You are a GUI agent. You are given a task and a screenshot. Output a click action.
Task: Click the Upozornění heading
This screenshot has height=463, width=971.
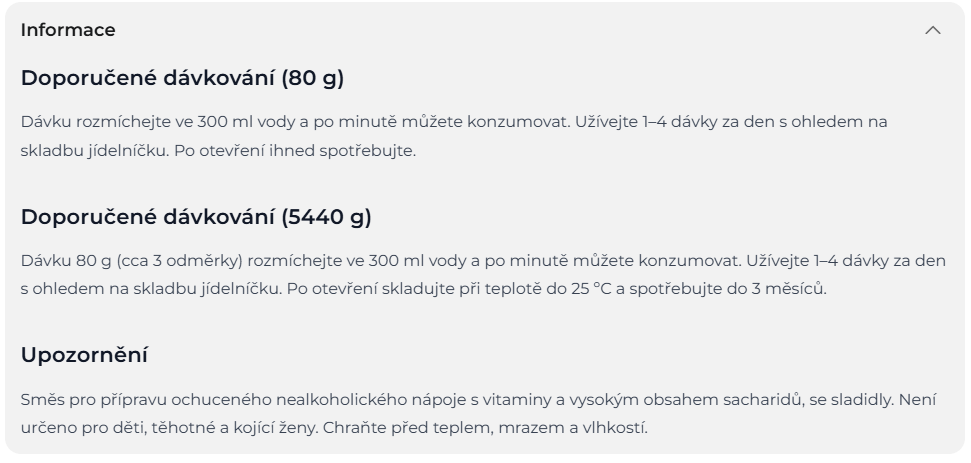tap(84, 355)
